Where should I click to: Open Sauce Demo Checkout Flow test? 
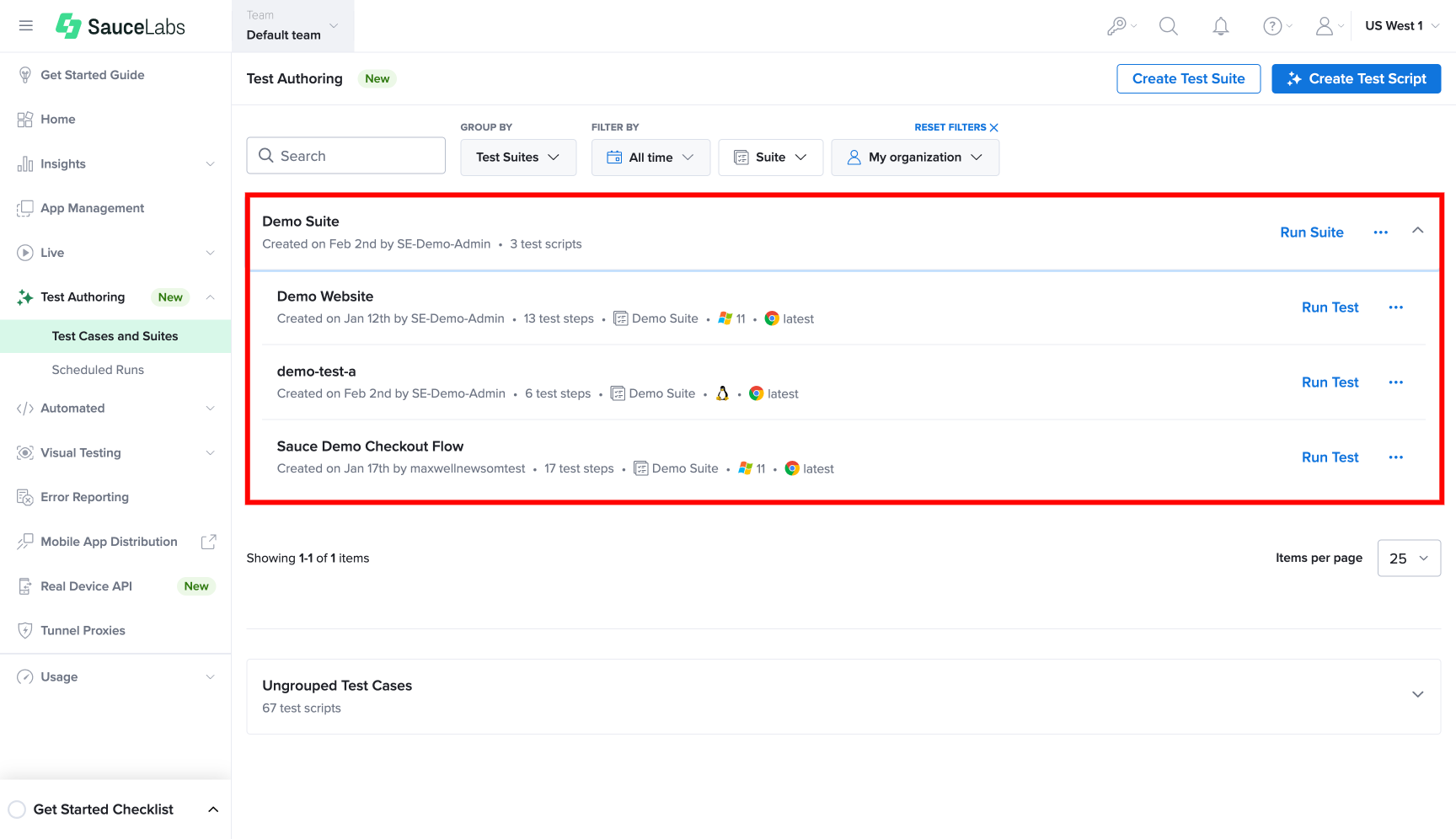[370, 446]
